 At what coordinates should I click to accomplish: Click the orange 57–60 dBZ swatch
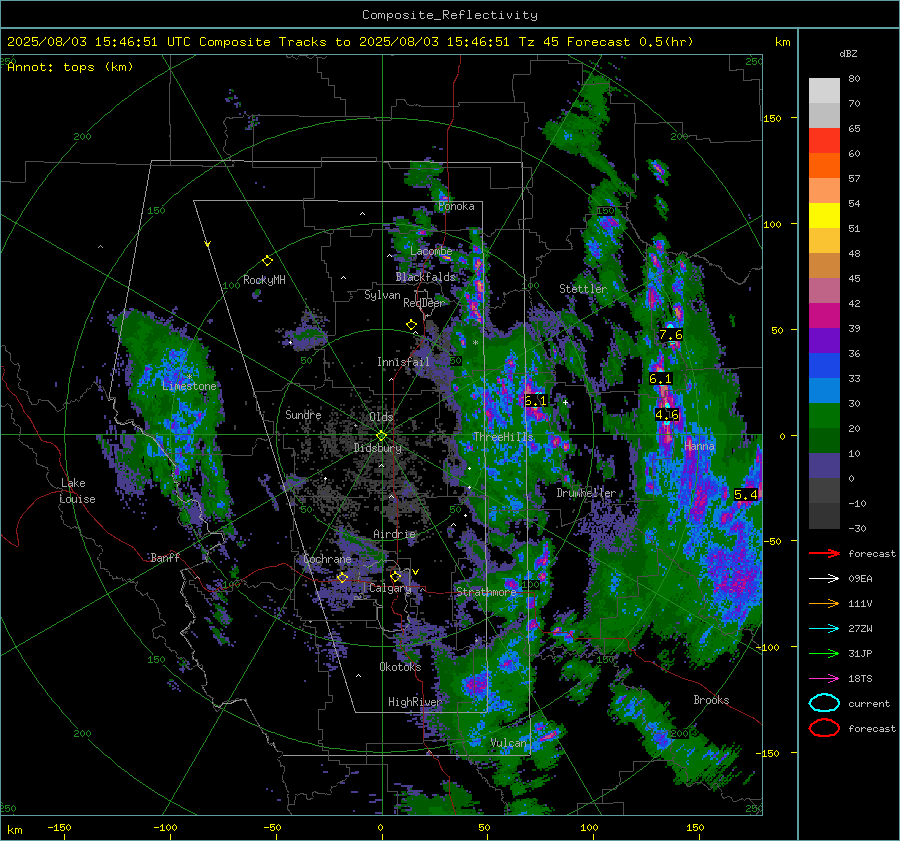click(x=824, y=166)
